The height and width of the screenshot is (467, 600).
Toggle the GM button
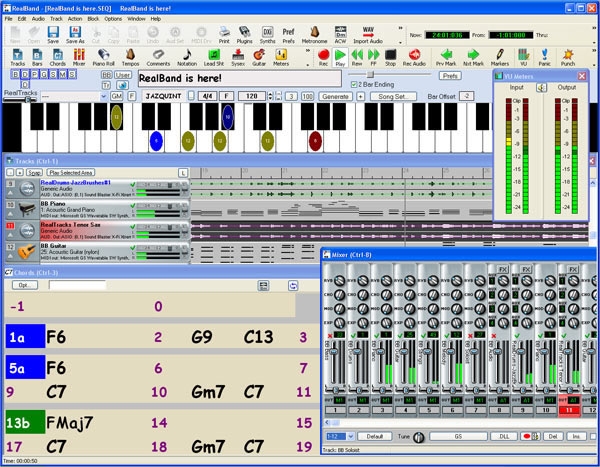pos(116,96)
